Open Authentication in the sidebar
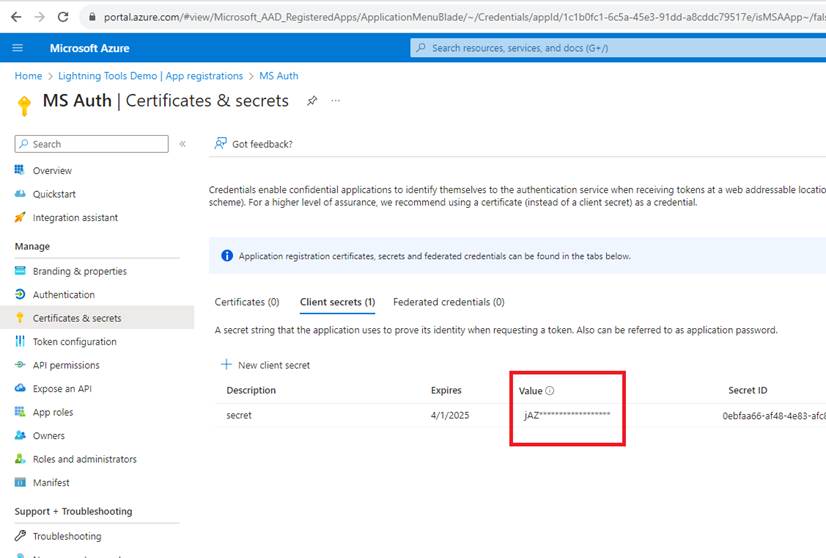 (64, 295)
